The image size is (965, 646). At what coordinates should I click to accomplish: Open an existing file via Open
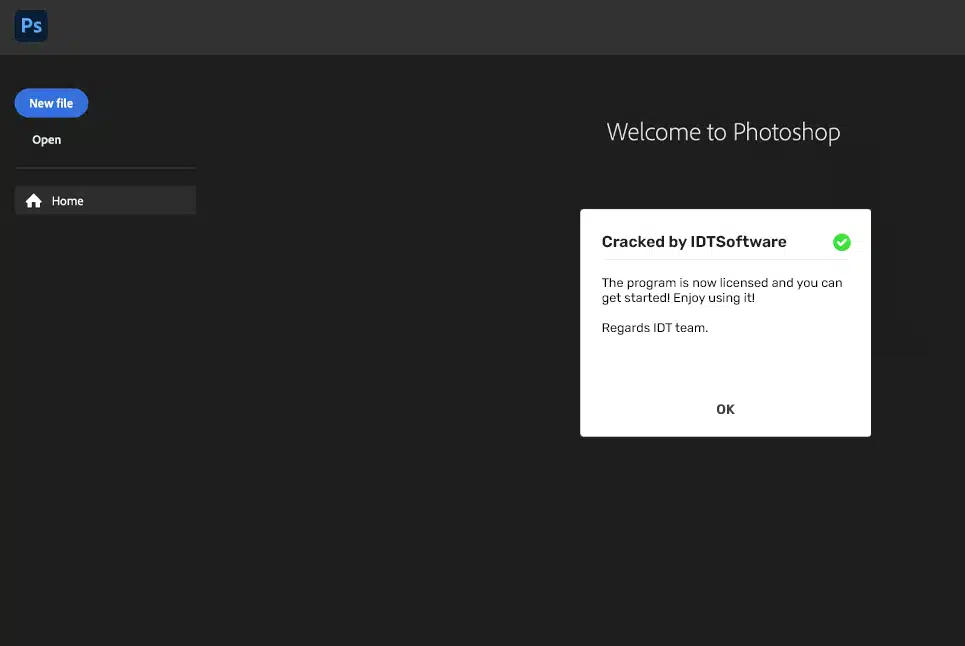coord(47,140)
